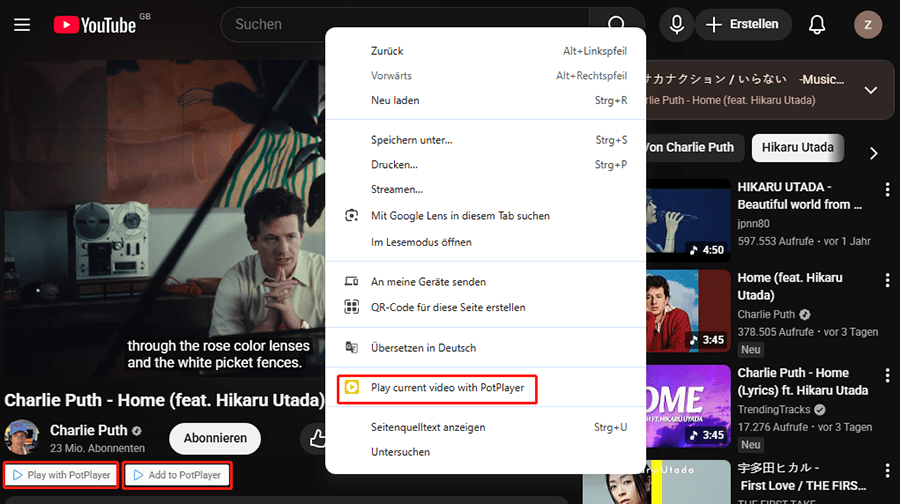Open Charlie Puth channel avatar
The image size is (900, 504).
pyautogui.click(x=21, y=437)
